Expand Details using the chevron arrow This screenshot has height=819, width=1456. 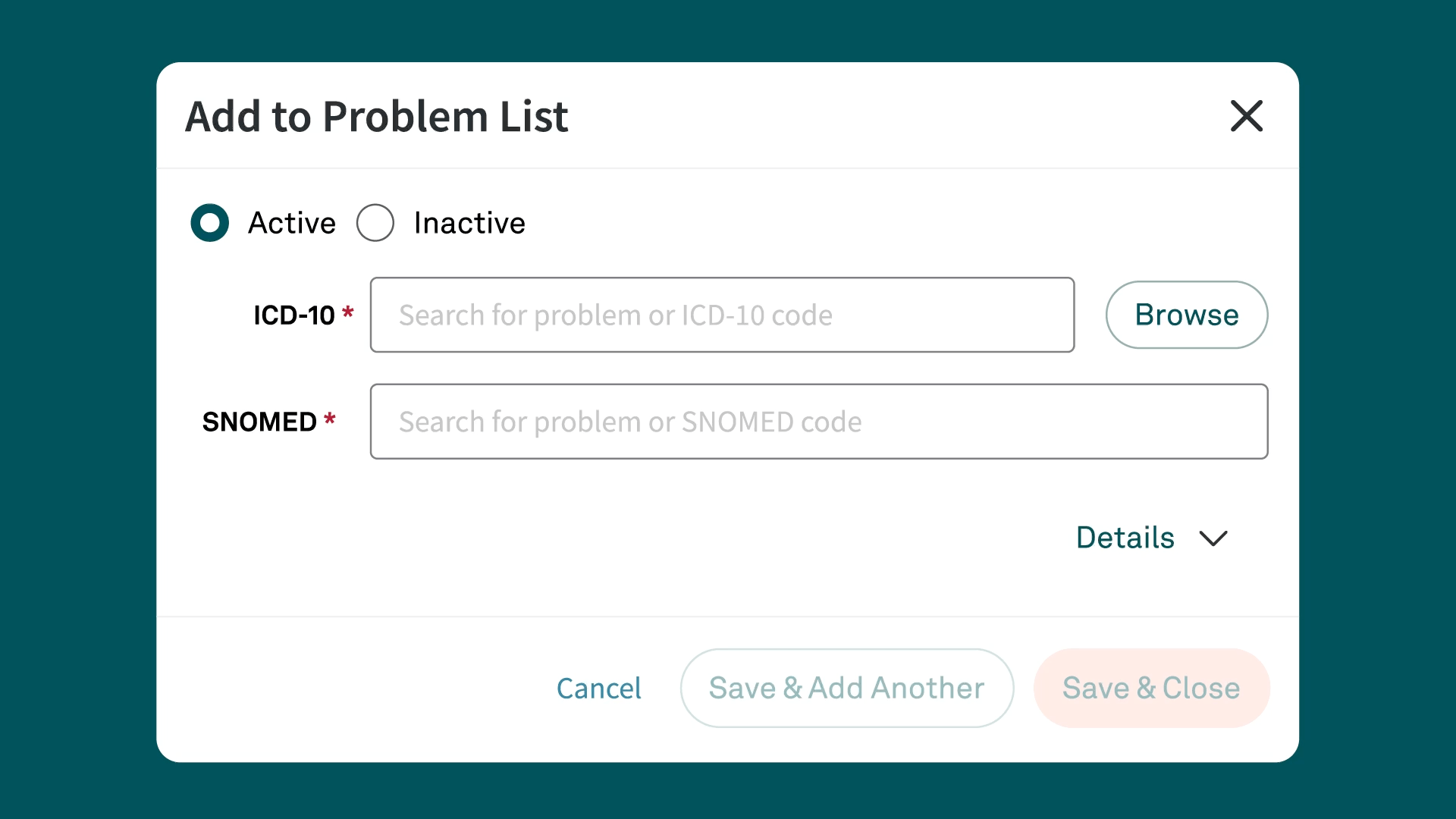[x=1213, y=538]
